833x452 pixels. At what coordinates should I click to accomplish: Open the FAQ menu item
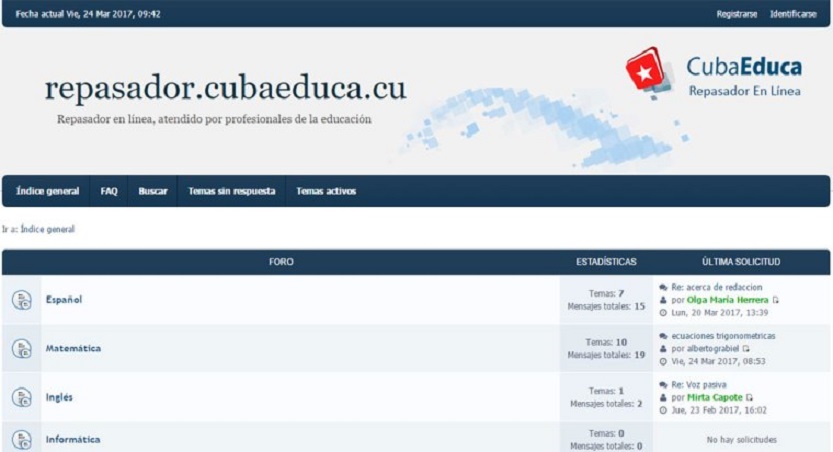point(109,191)
